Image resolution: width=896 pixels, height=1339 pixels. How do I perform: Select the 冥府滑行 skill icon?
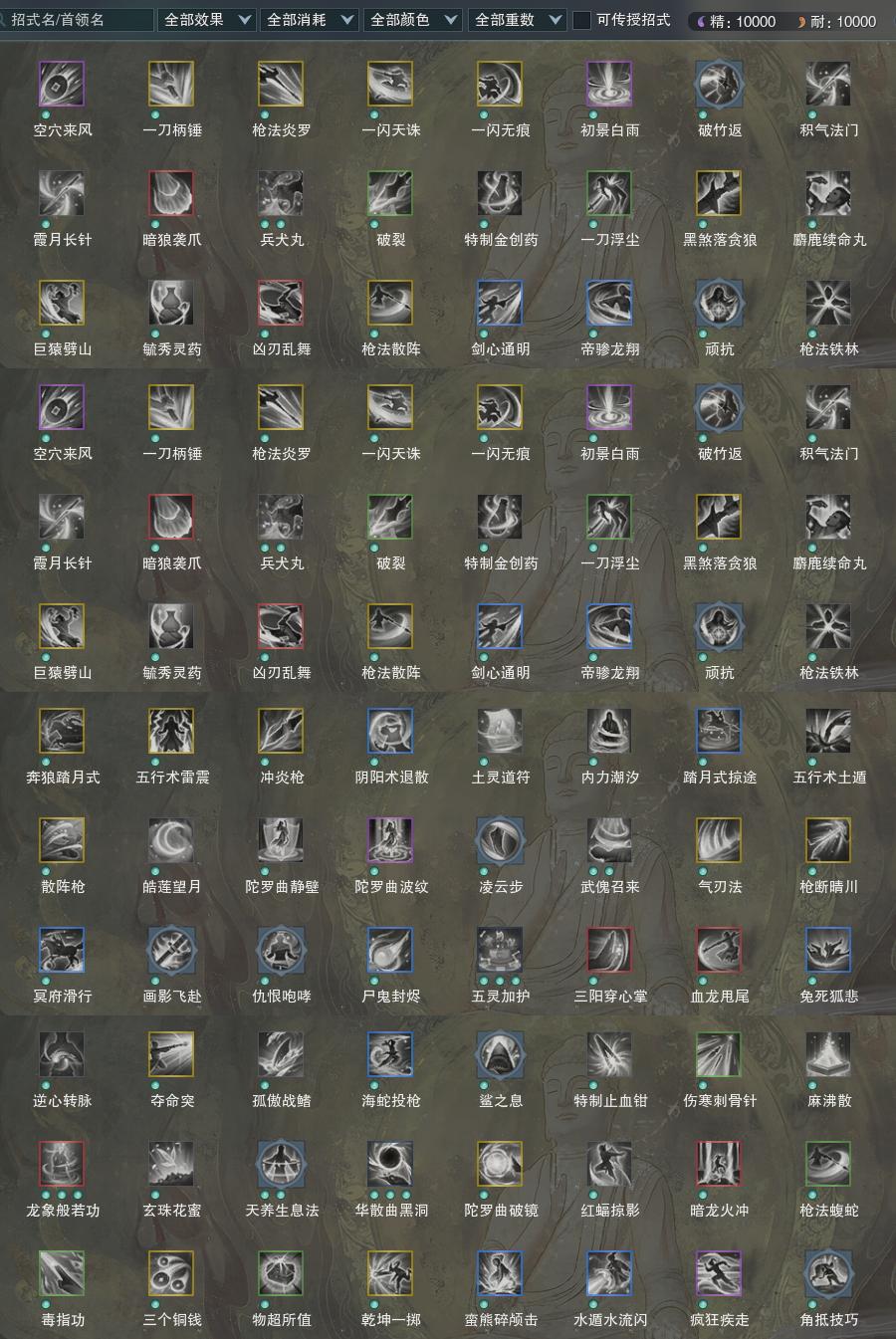point(62,950)
